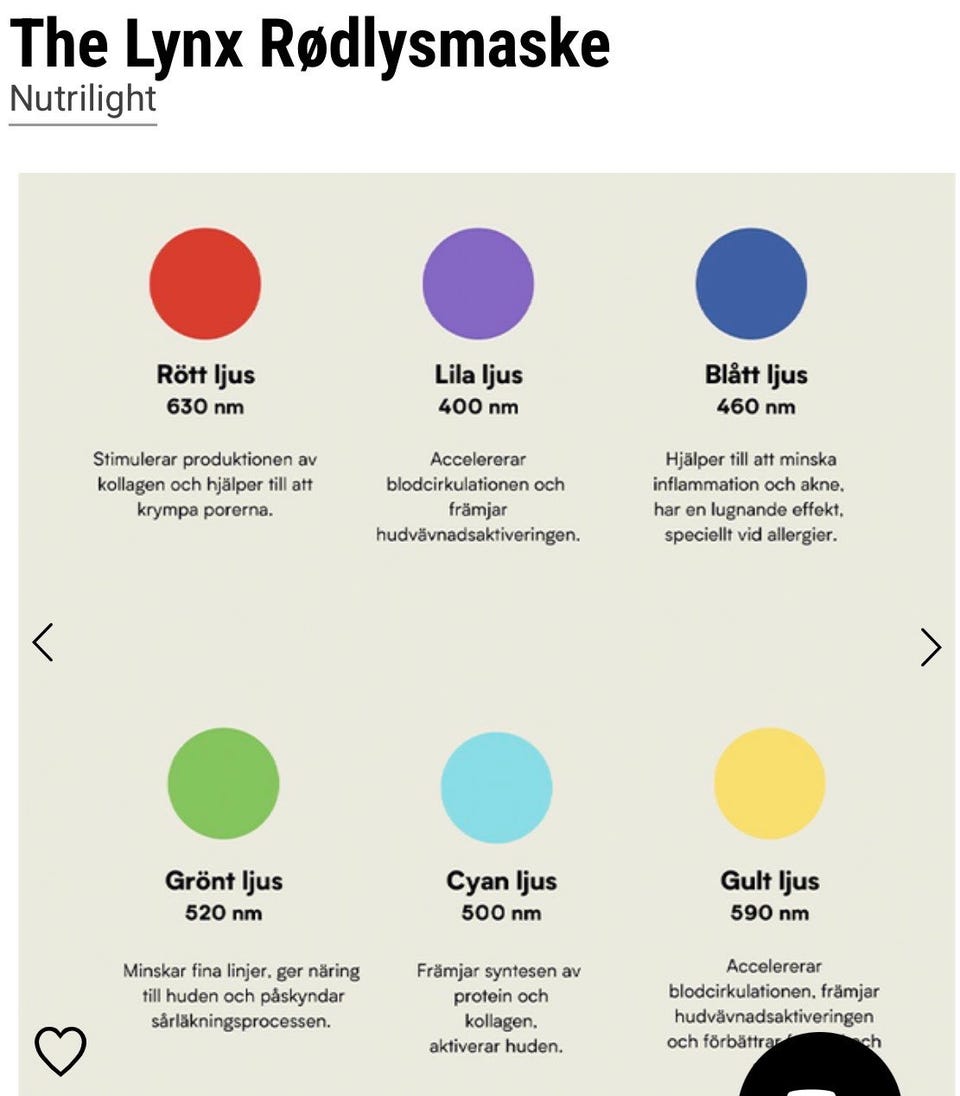Click the yellow light color circle
The height and width of the screenshot is (1096, 960).
(x=769, y=783)
